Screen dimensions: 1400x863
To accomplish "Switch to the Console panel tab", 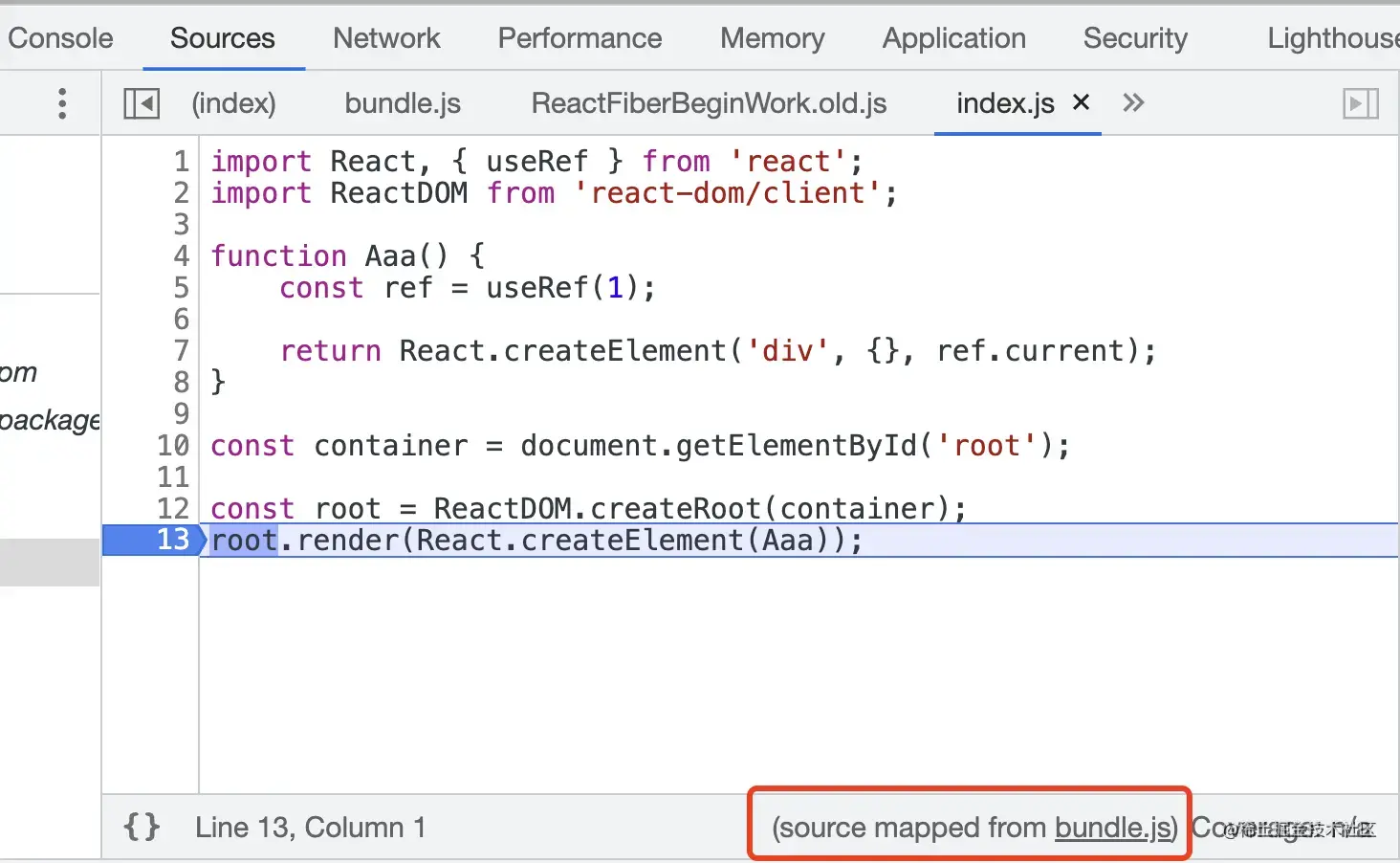I will [x=60, y=38].
